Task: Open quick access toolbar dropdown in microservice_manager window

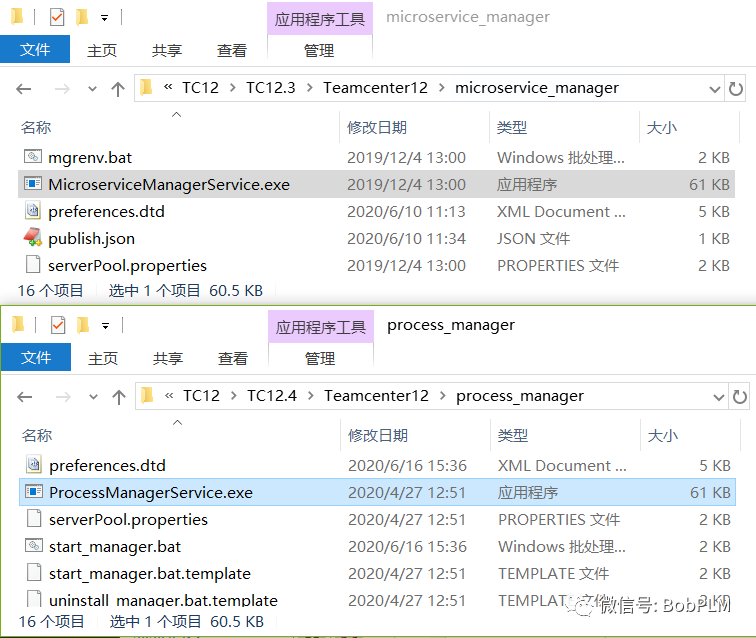Action: pyautogui.click(x=104, y=18)
